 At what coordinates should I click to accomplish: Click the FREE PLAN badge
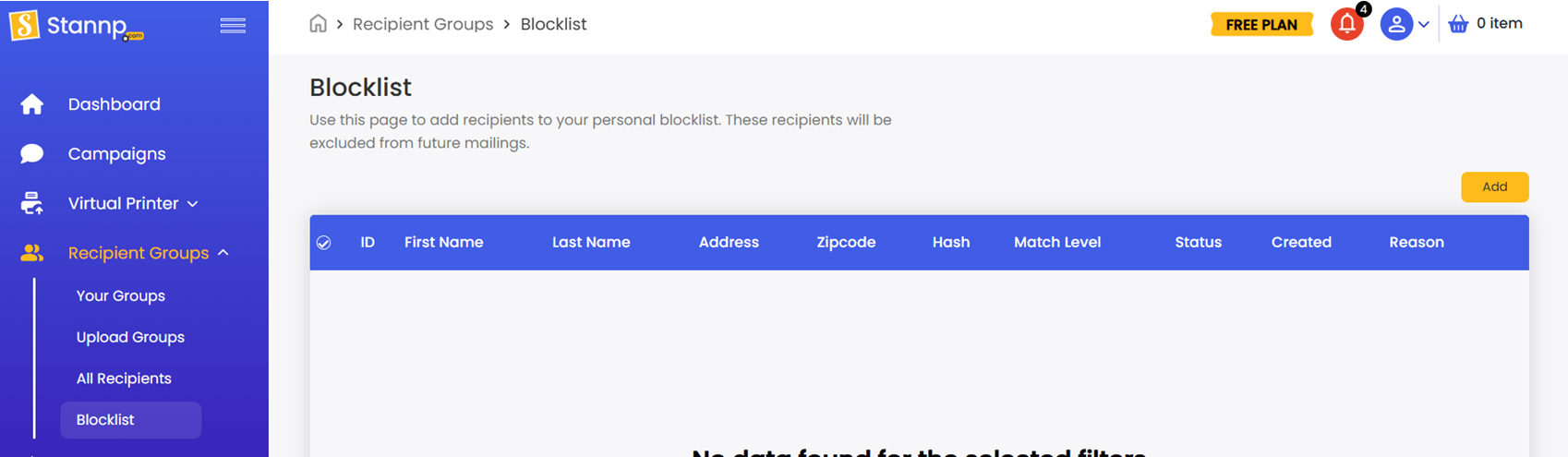(x=1261, y=25)
